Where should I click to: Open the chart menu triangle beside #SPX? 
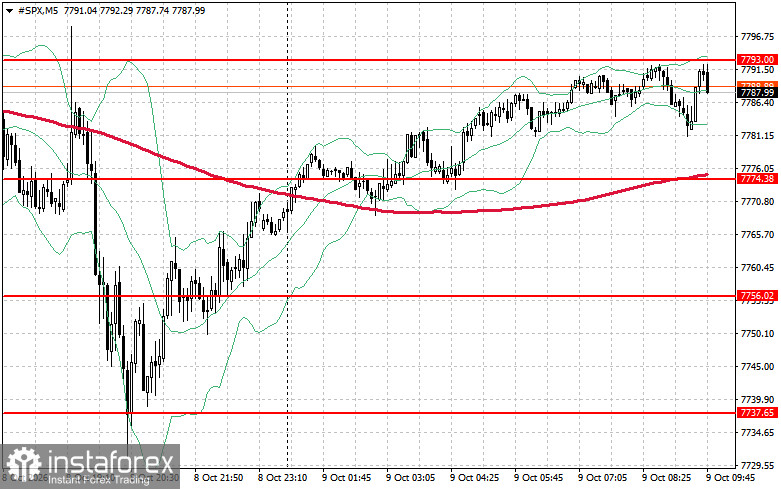[x=9, y=10]
